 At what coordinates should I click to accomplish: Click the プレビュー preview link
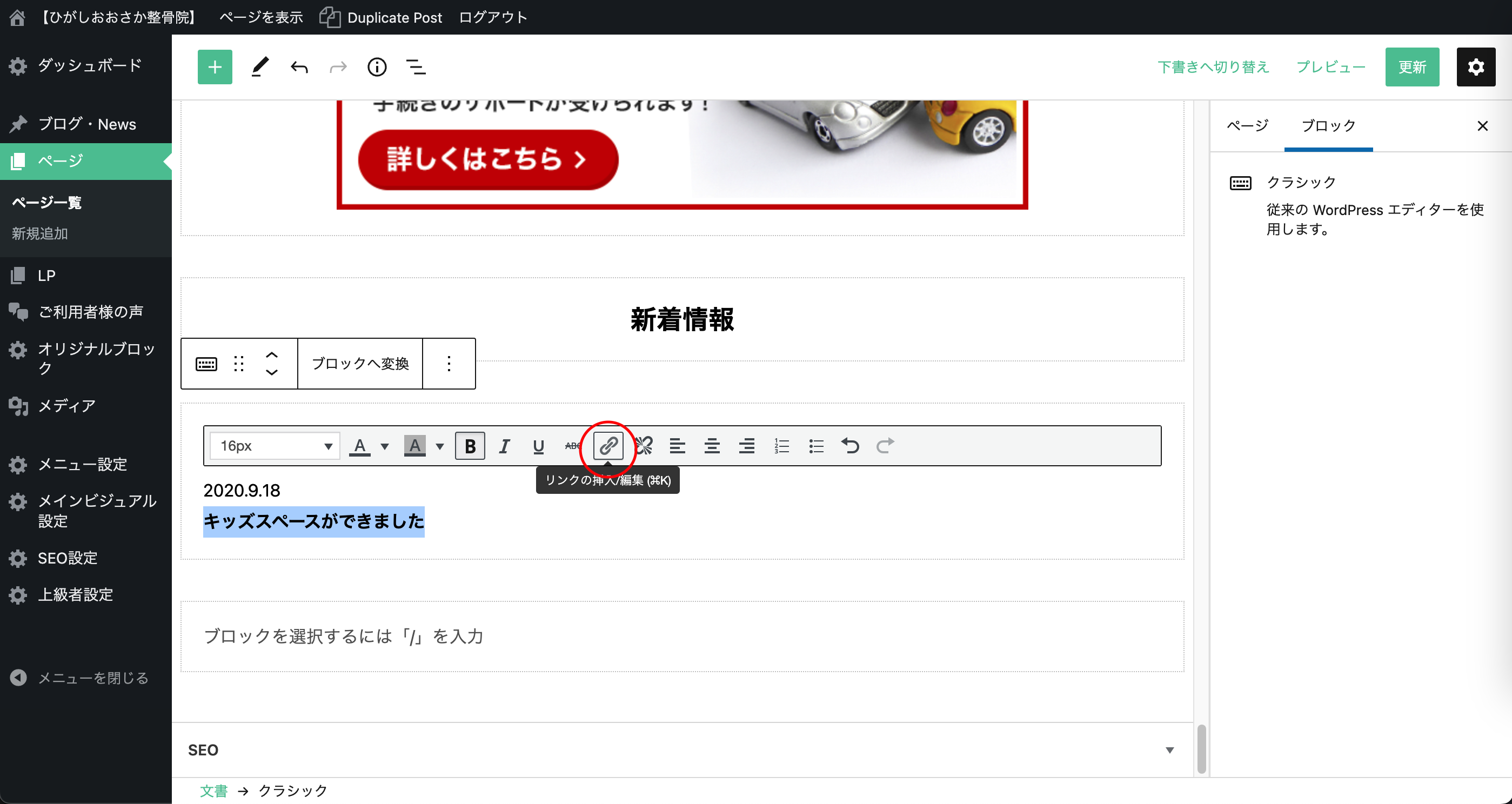pos(1330,67)
